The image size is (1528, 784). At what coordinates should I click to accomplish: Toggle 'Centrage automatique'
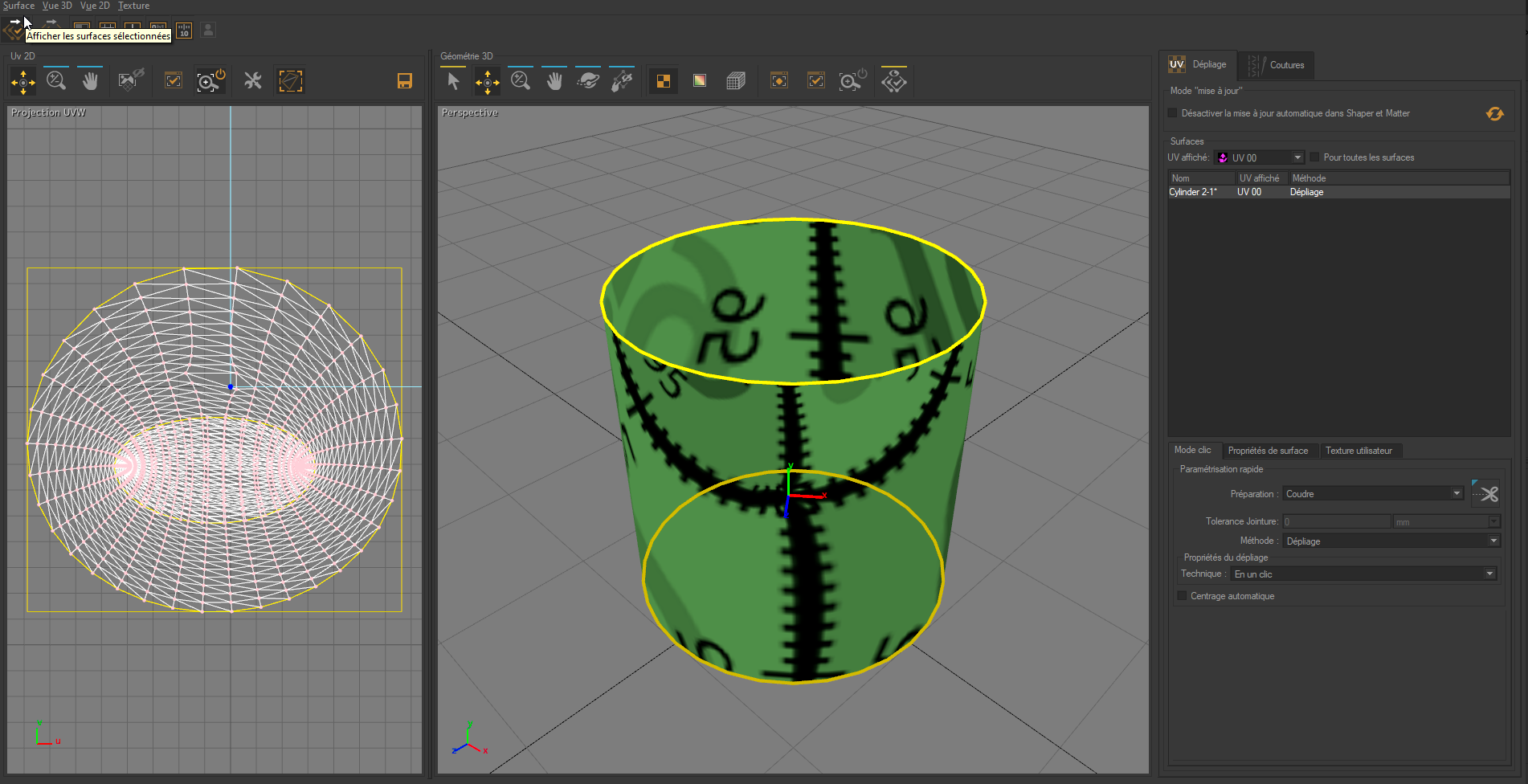click(1182, 595)
